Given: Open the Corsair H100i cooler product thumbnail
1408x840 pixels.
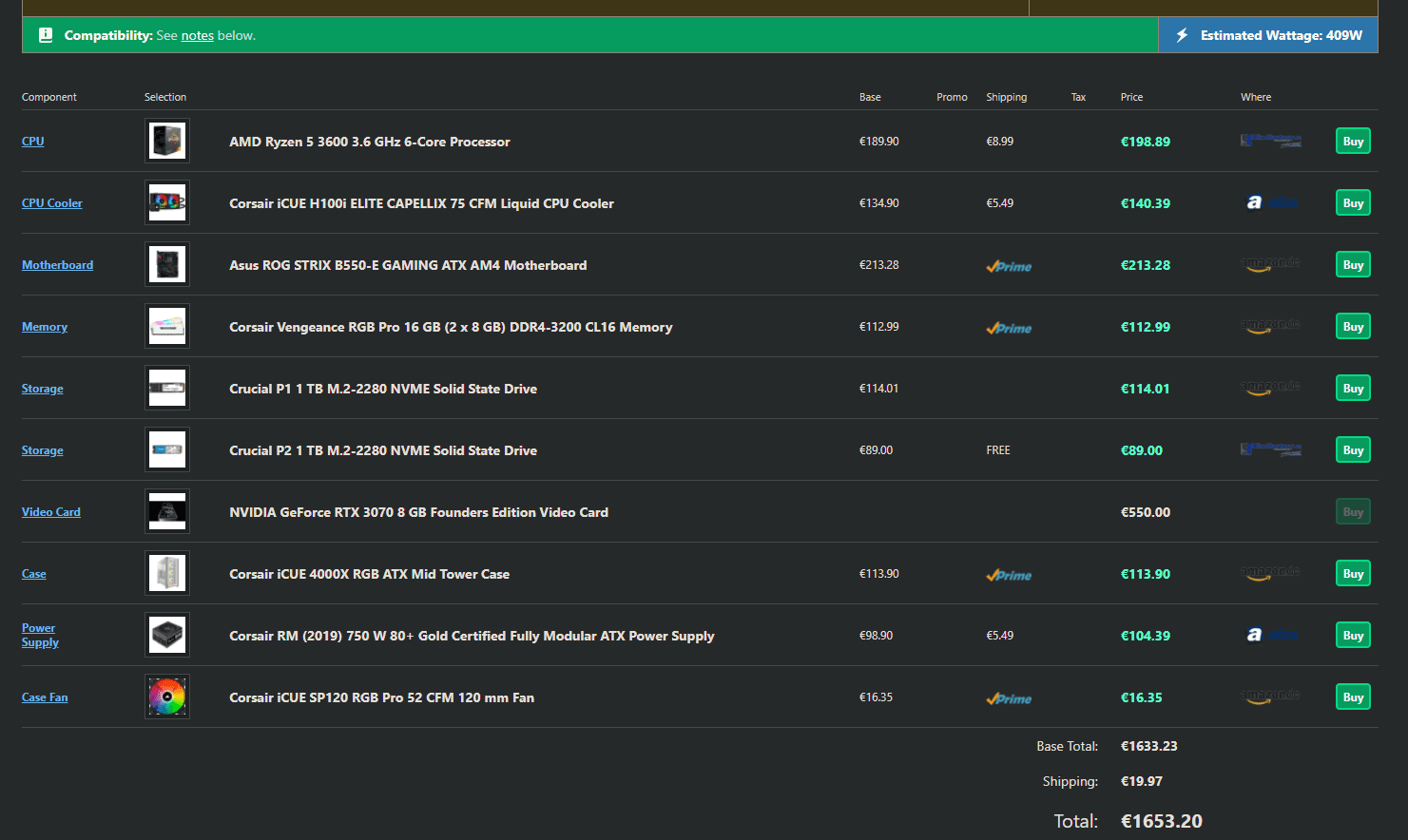Looking at the screenshot, I should 167,202.
